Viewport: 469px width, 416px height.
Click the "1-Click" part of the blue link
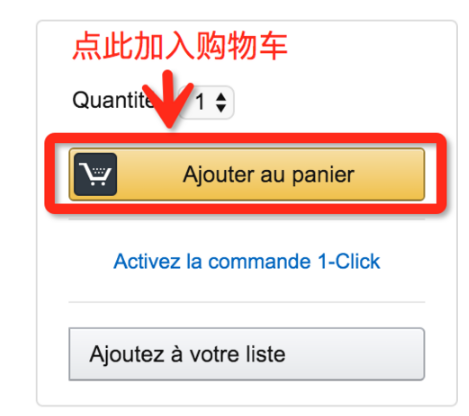coord(349,261)
